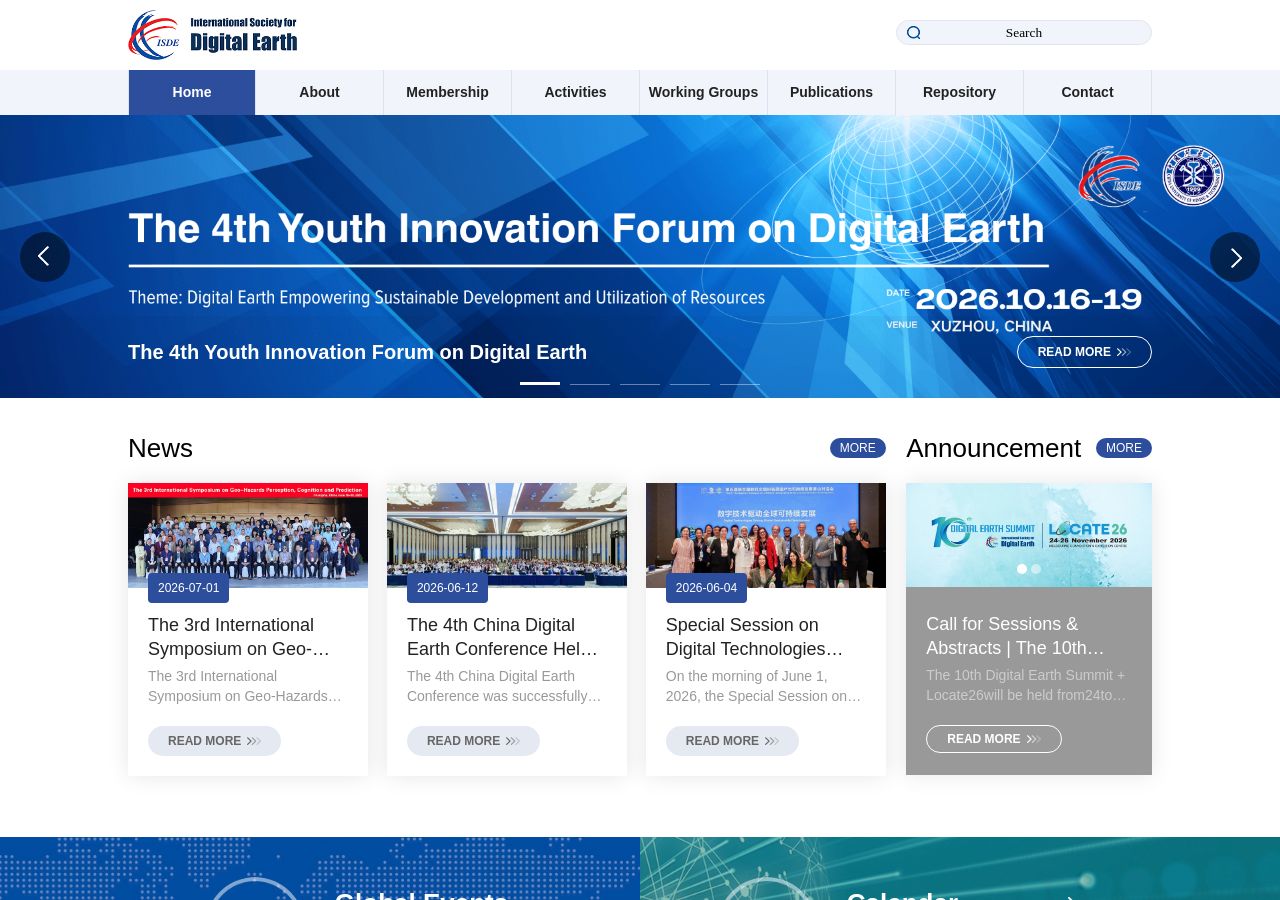This screenshot has height=900, width=1280.
Task: Click the university seal on banner
Action: [x=1193, y=176]
